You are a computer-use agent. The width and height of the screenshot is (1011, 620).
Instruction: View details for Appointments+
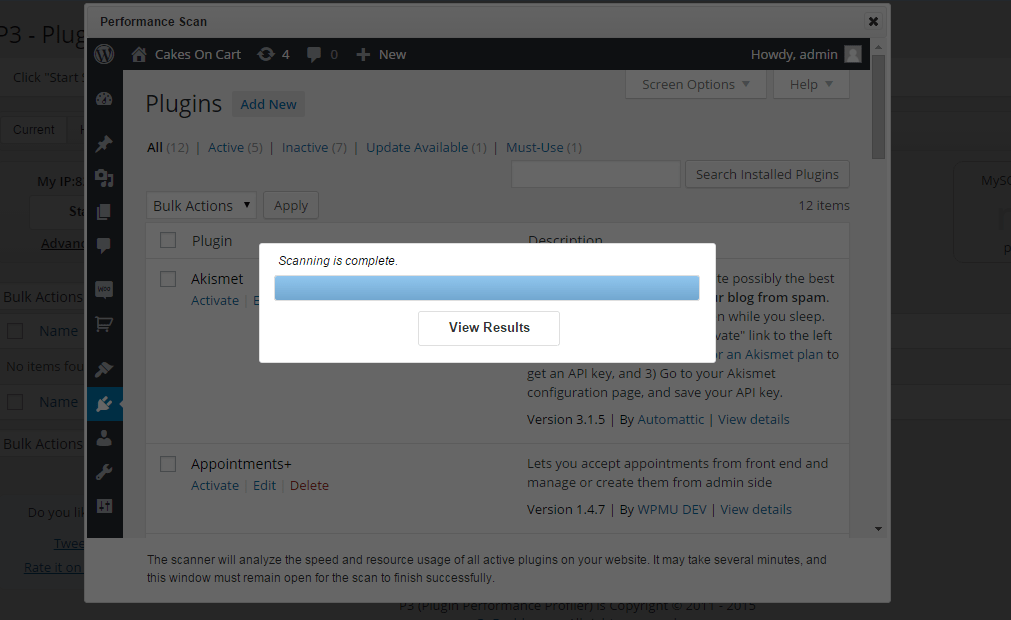click(756, 510)
